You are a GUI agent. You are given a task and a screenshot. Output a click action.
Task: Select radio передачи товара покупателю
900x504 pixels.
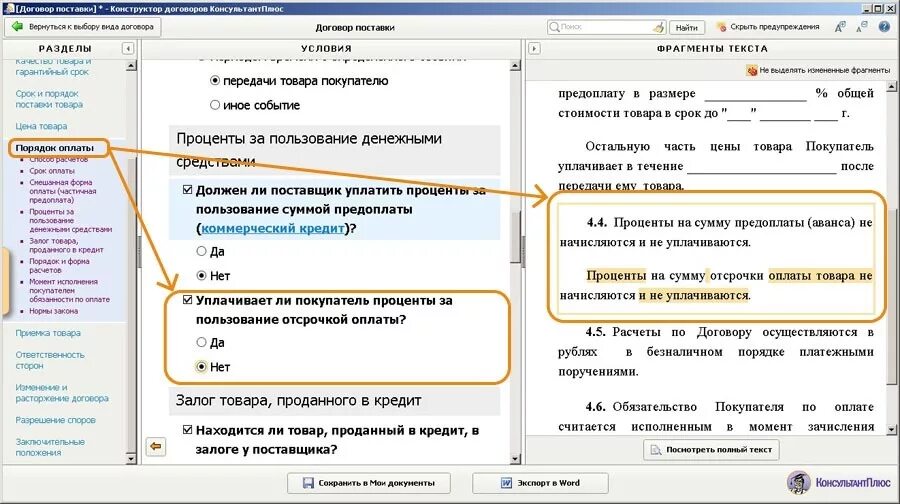(215, 81)
